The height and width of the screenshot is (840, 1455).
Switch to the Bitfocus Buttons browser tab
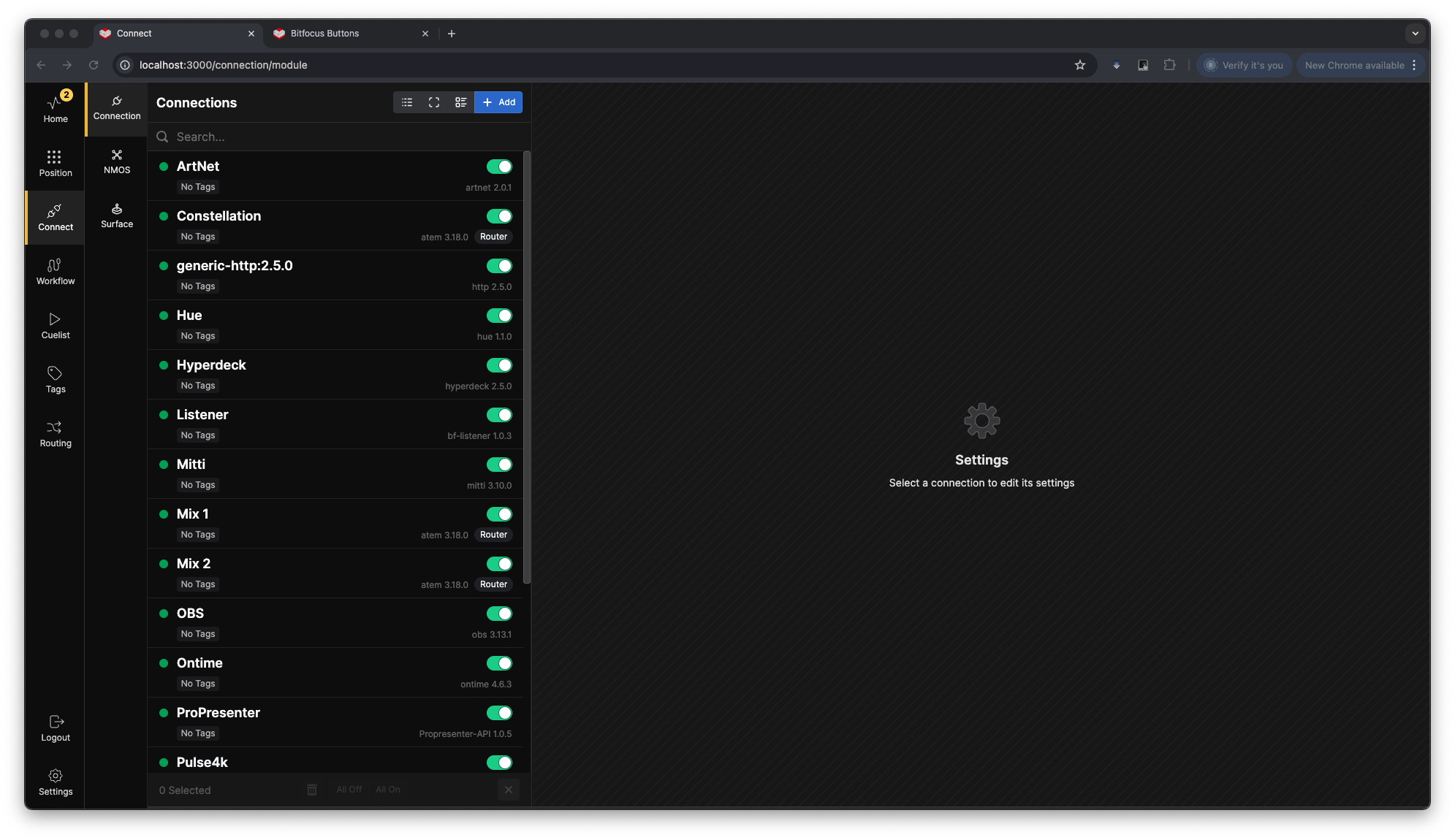349,34
